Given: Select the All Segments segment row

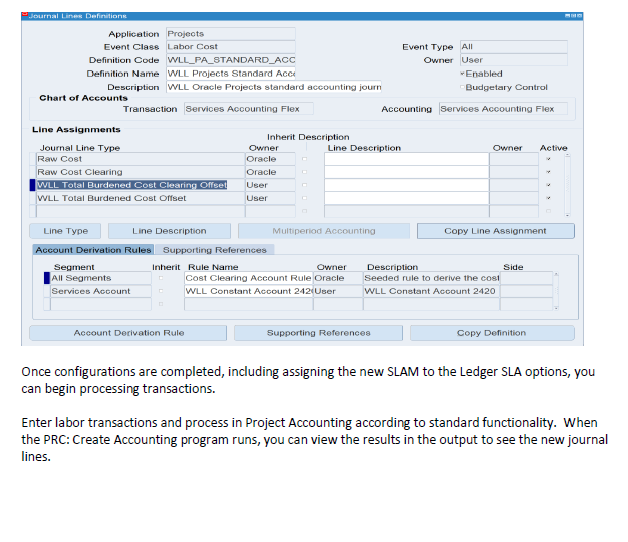Looking at the screenshot, I should (101, 278).
